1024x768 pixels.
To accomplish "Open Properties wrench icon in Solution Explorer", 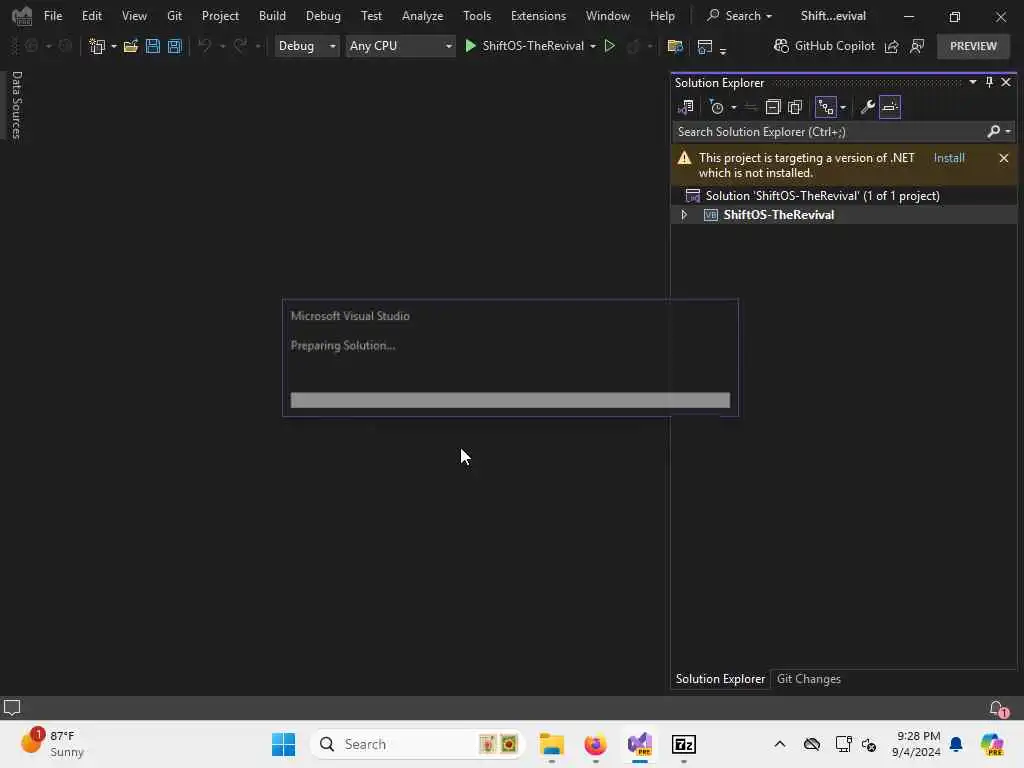I will (867, 107).
